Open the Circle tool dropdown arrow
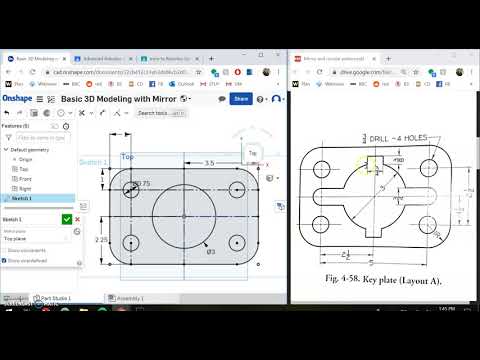The width and height of the screenshot is (480, 360). [70, 113]
